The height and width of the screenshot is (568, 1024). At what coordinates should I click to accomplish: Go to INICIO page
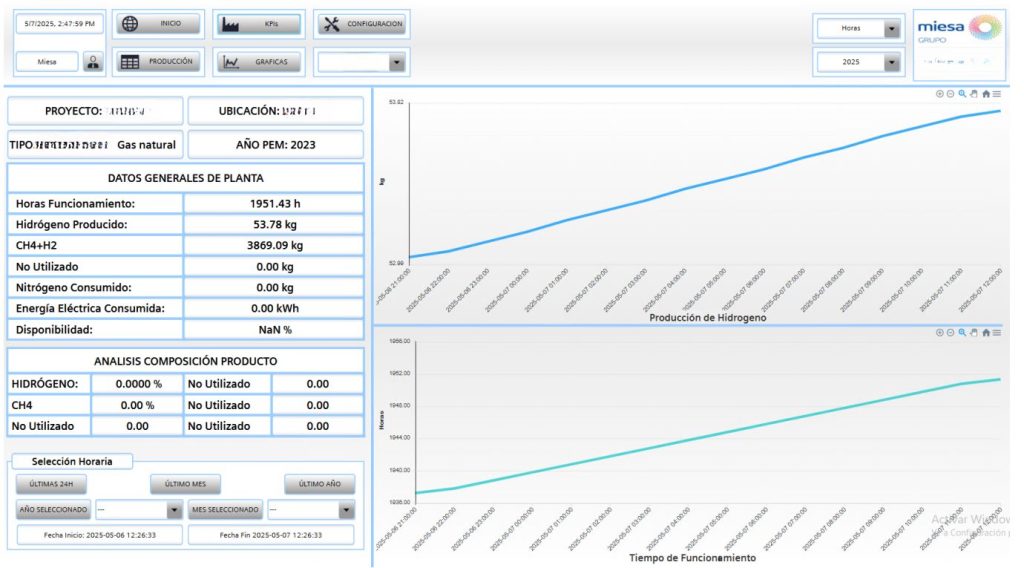pos(159,24)
